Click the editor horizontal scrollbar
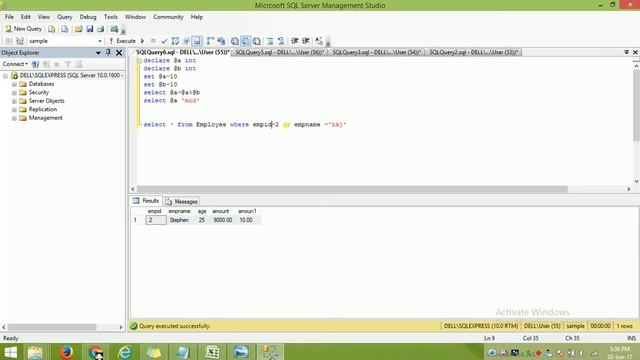640x360 pixels. (x=352, y=189)
